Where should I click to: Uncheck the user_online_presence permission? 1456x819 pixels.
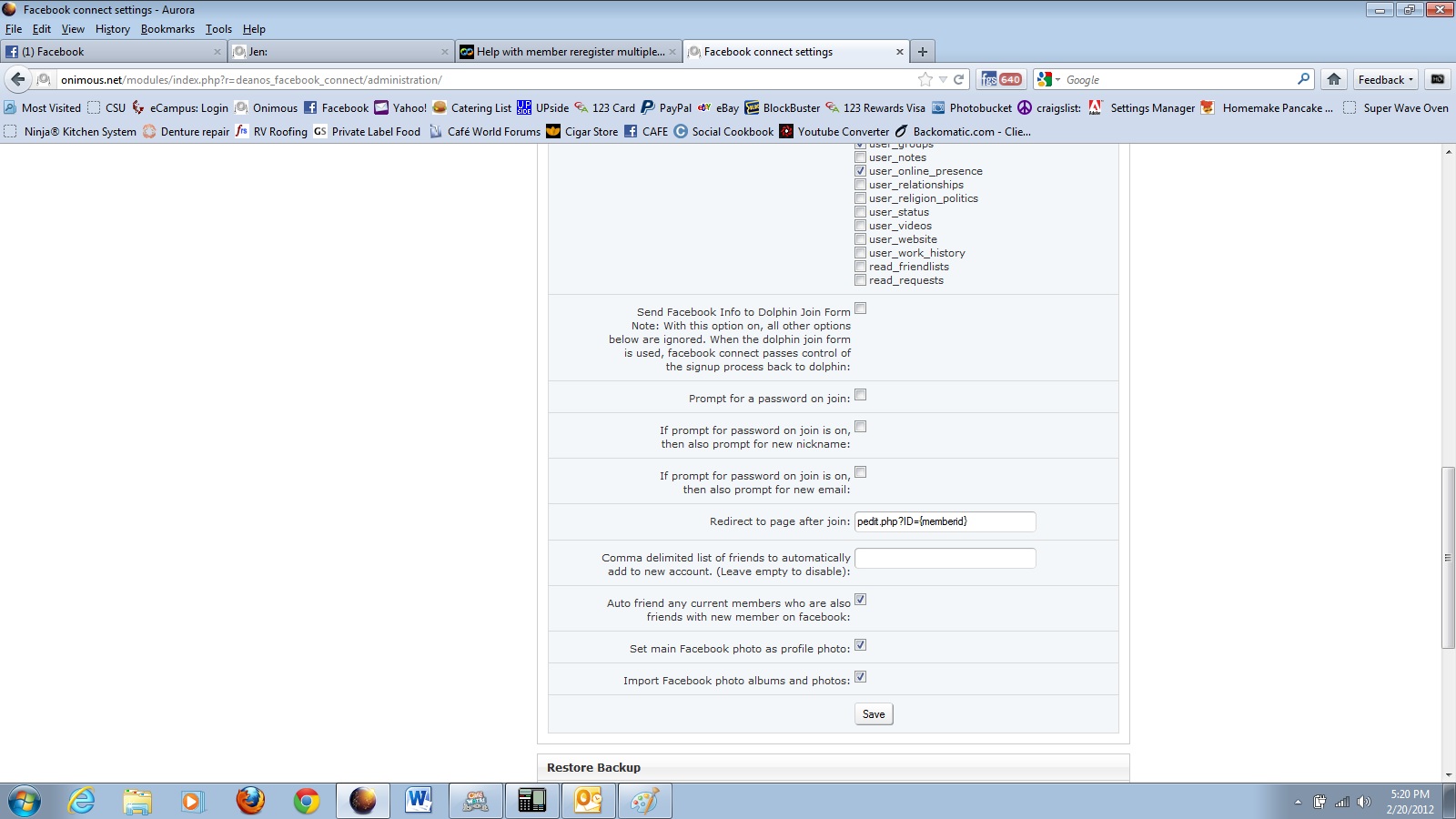pyautogui.click(x=860, y=171)
